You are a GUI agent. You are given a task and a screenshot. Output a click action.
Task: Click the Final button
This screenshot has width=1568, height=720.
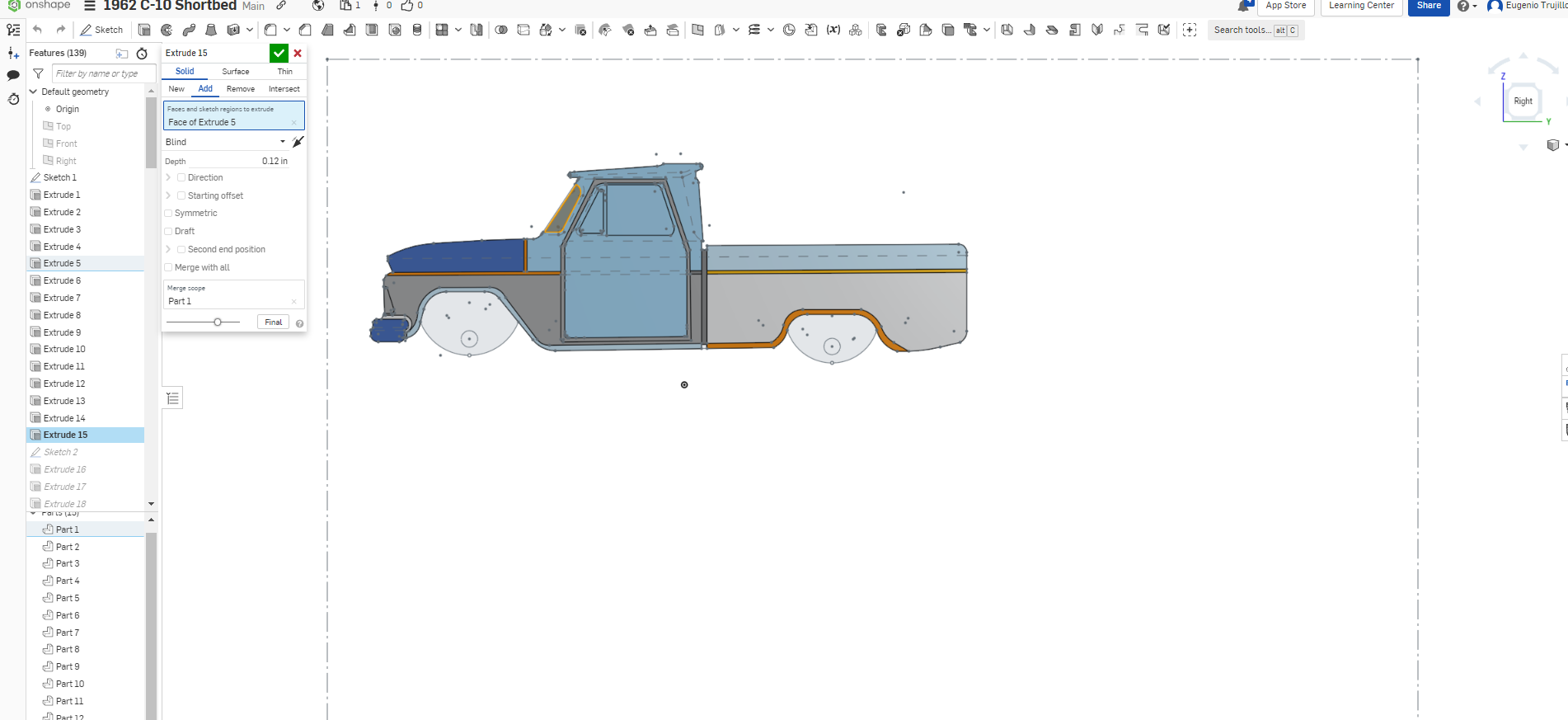pyautogui.click(x=273, y=322)
